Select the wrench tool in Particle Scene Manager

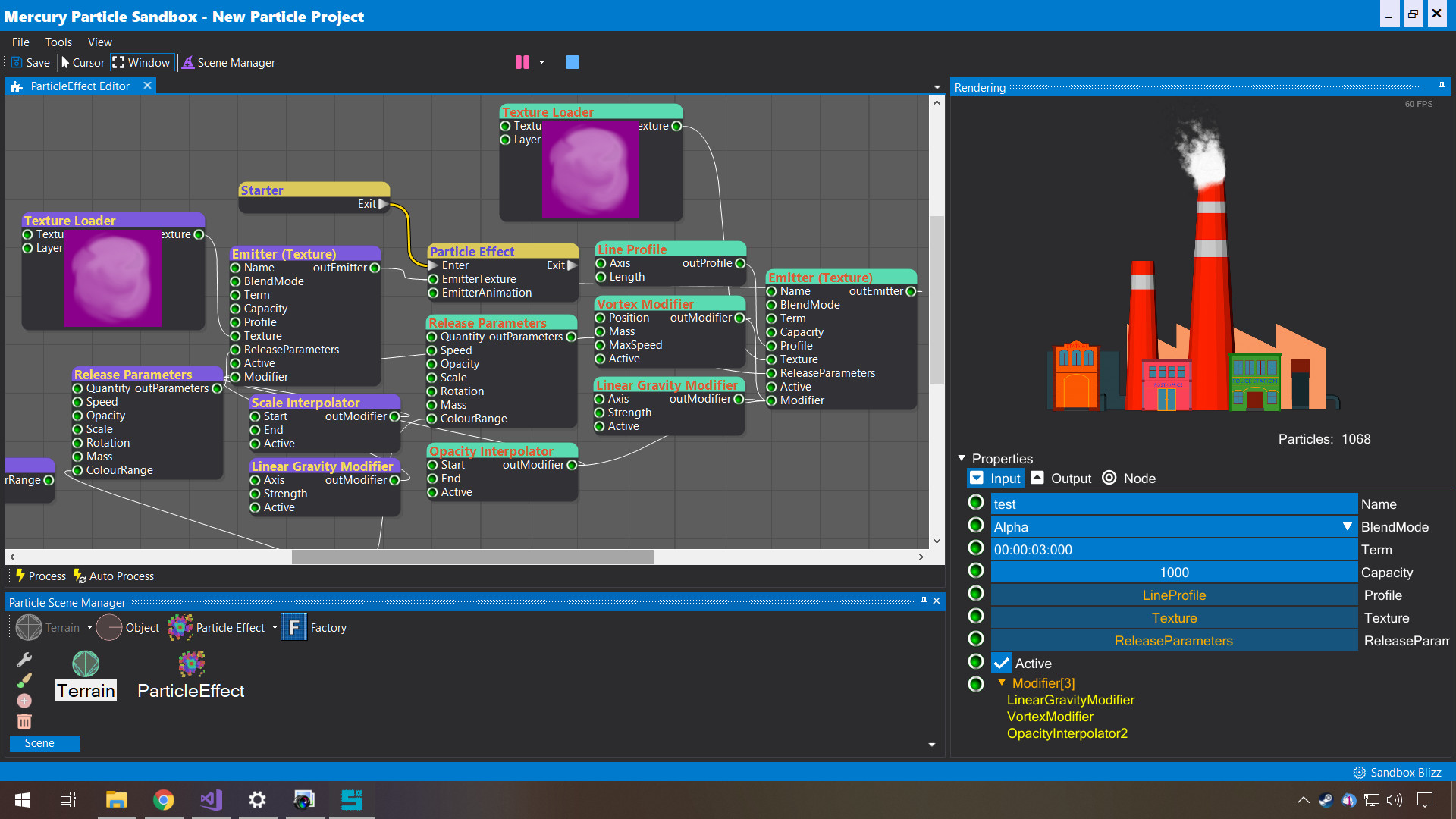pos(24,660)
